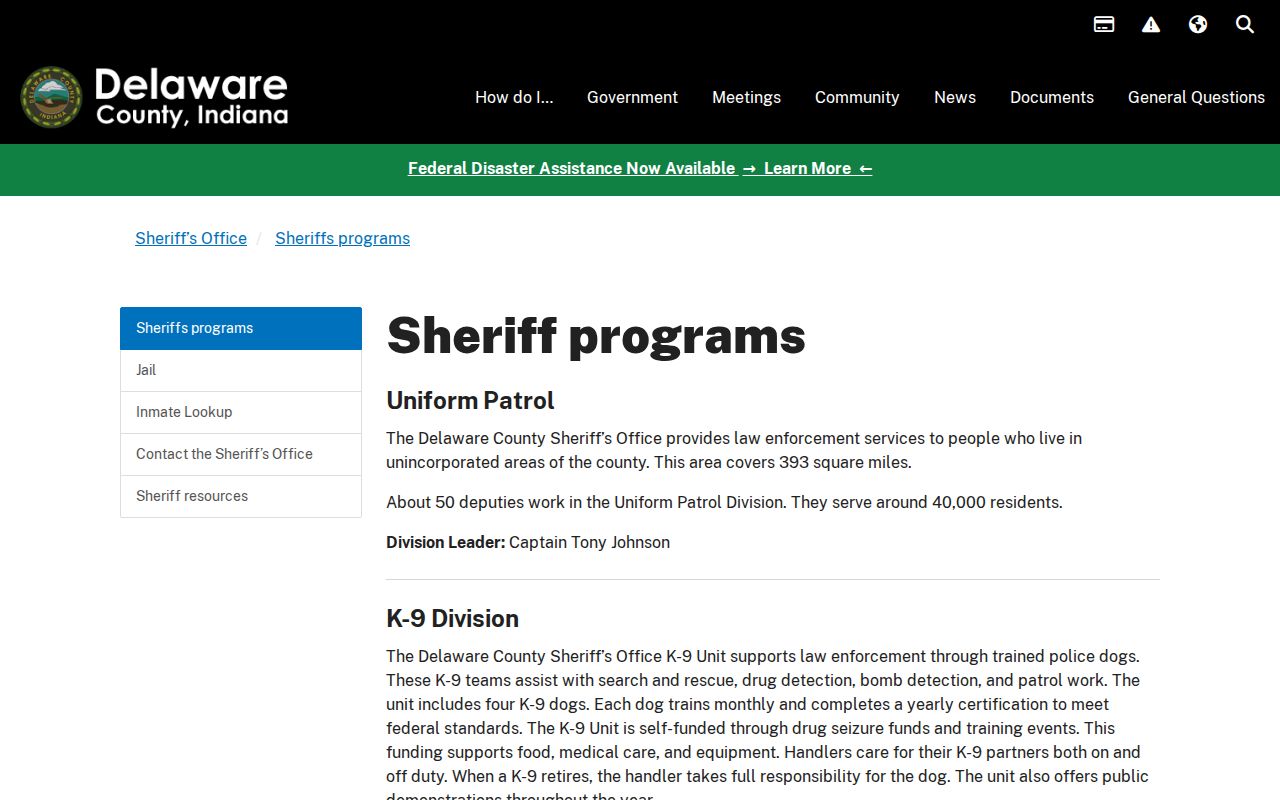Click the alert triangle icon
The width and height of the screenshot is (1280, 800).
(x=1151, y=24)
